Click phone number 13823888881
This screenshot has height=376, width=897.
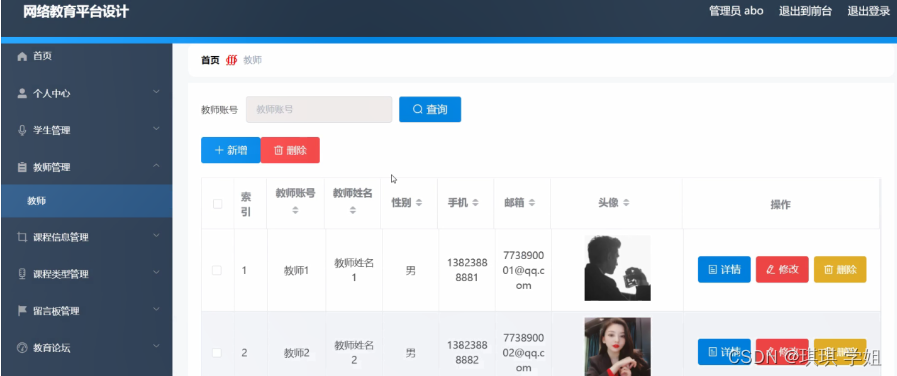coord(467,270)
